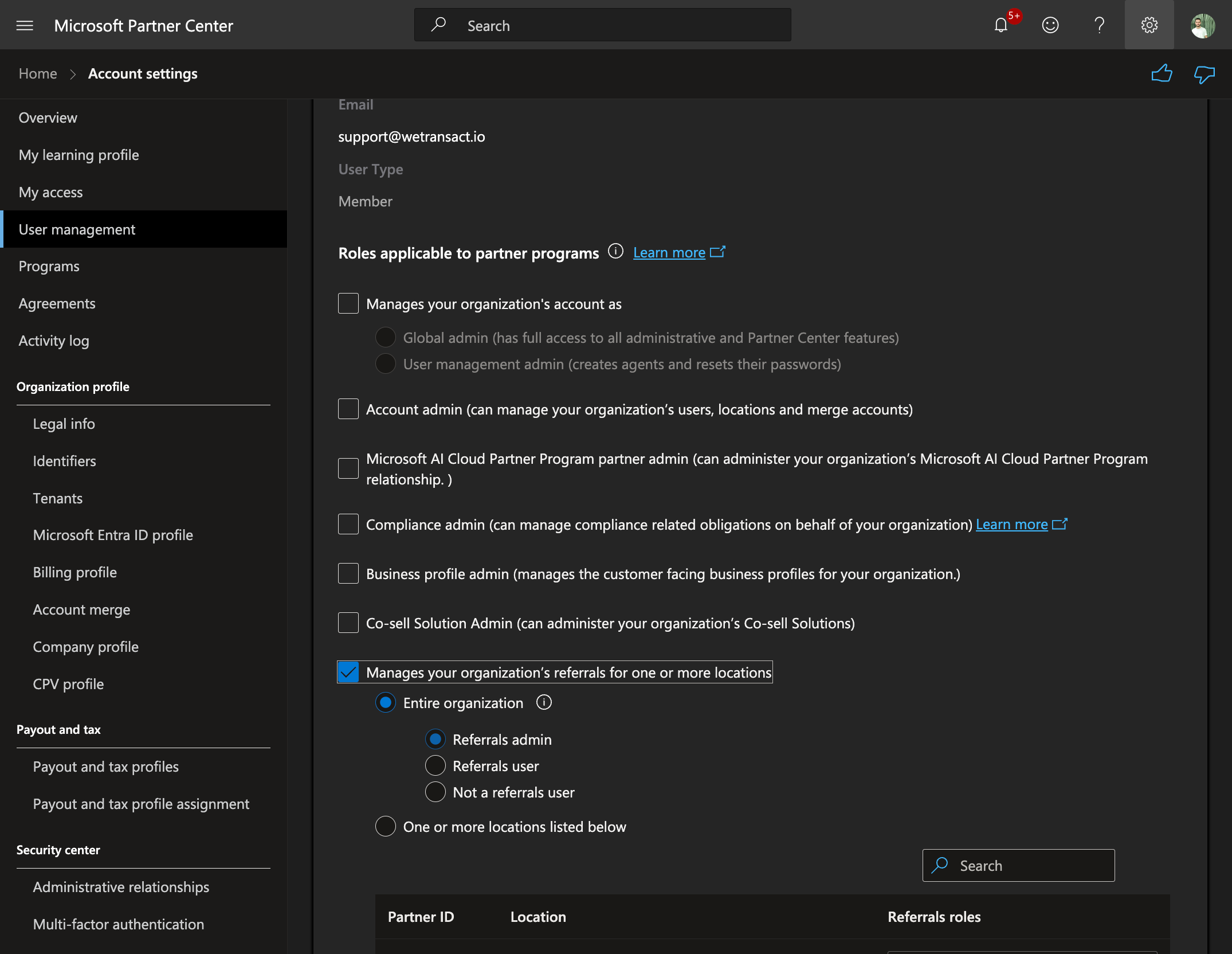The width and height of the screenshot is (1232, 954).
Task: Check the Co-sell Solution Admin checkbox
Action: [x=348, y=623]
